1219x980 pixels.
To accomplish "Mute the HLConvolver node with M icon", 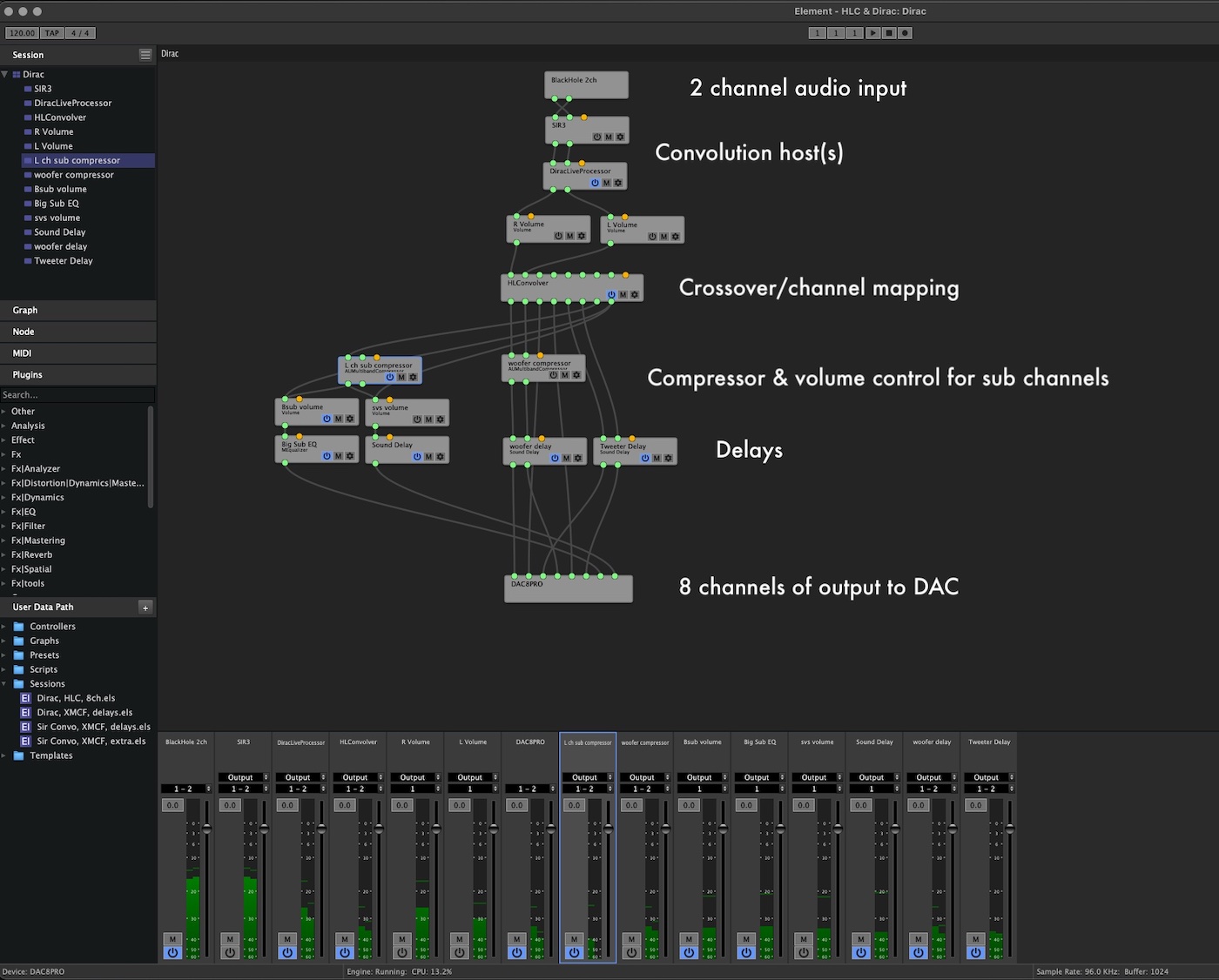I will click(623, 295).
